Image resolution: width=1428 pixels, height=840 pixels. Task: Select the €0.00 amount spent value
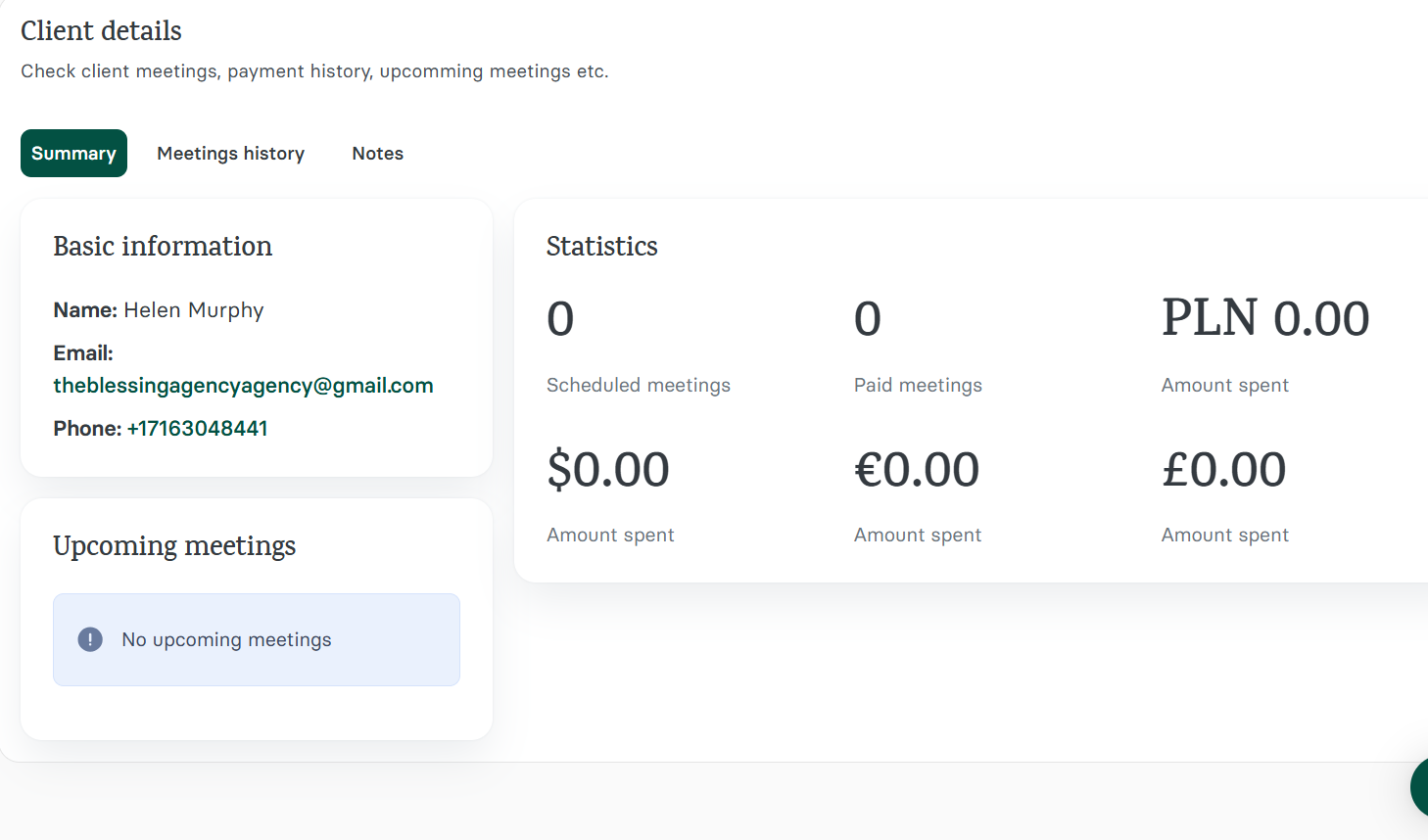pyautogui.click(x=917, y=469)
